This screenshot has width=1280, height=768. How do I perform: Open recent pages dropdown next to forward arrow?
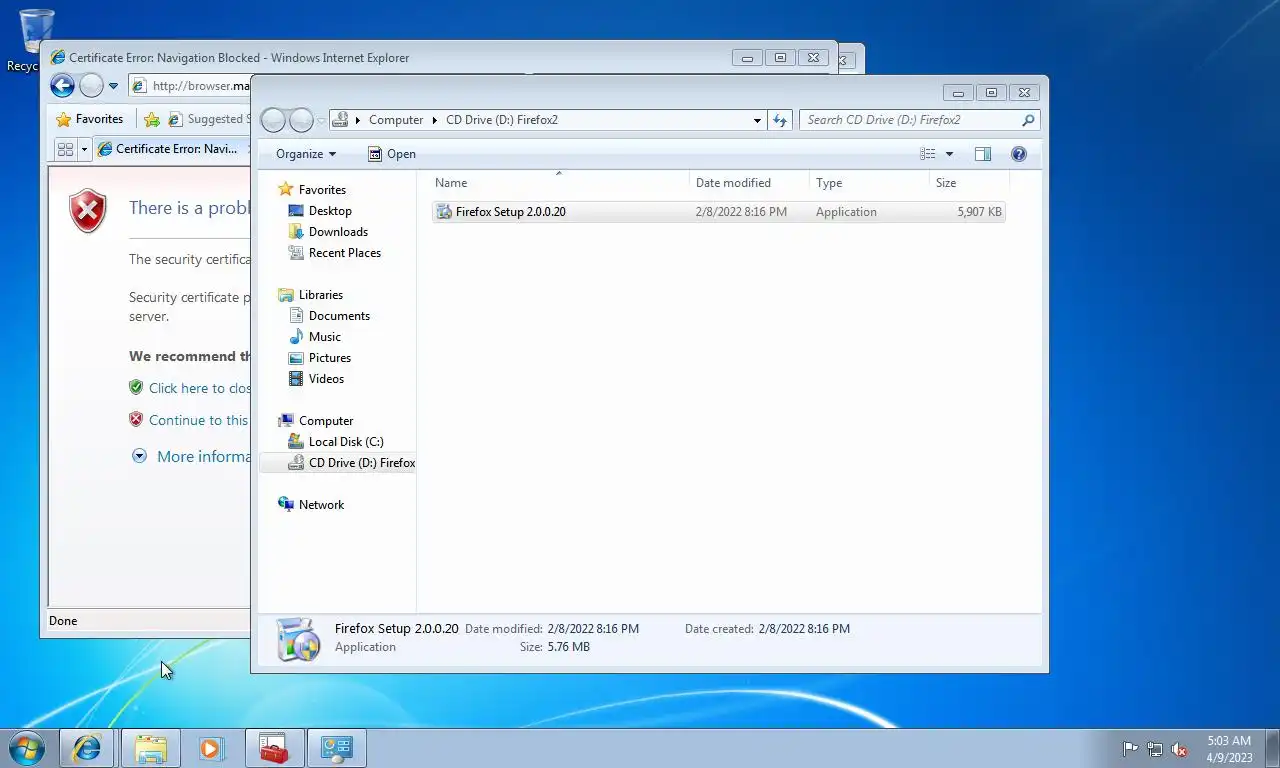[x=321, y=120]
